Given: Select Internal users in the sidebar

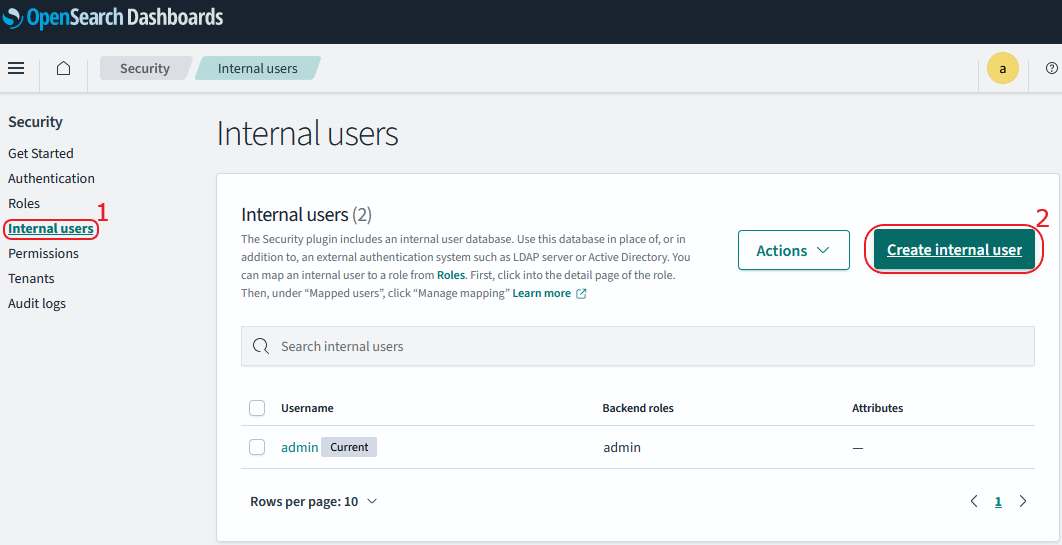Looking at the screenshot, I should tap(51, 229).
